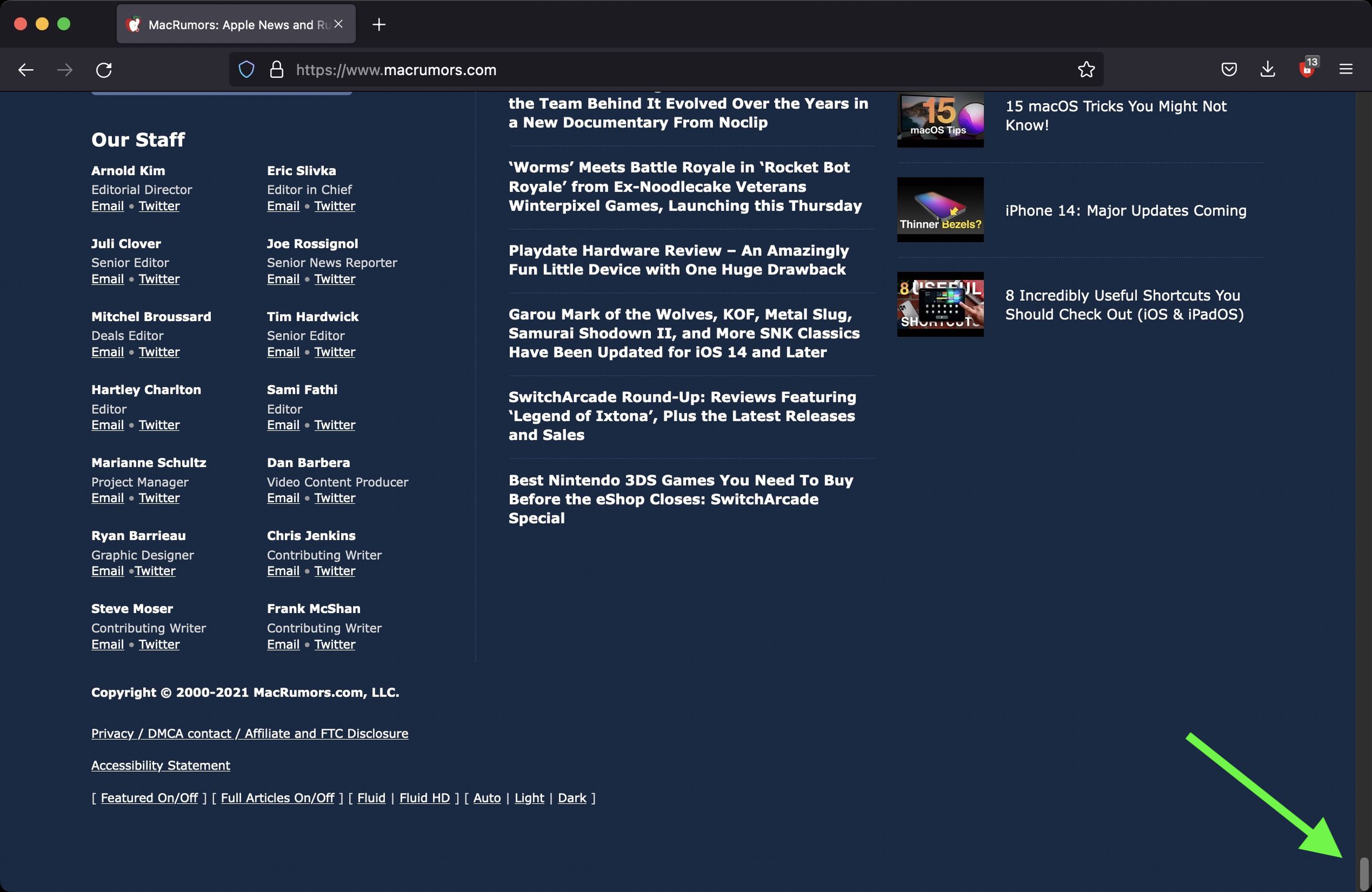Toggle Full Articles On/Off link
This screenshot has height=892, width=1372.
pos(277,798)
